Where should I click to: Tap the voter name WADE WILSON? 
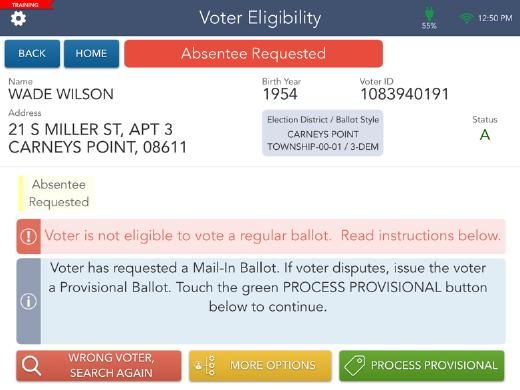tap(61, 94)
